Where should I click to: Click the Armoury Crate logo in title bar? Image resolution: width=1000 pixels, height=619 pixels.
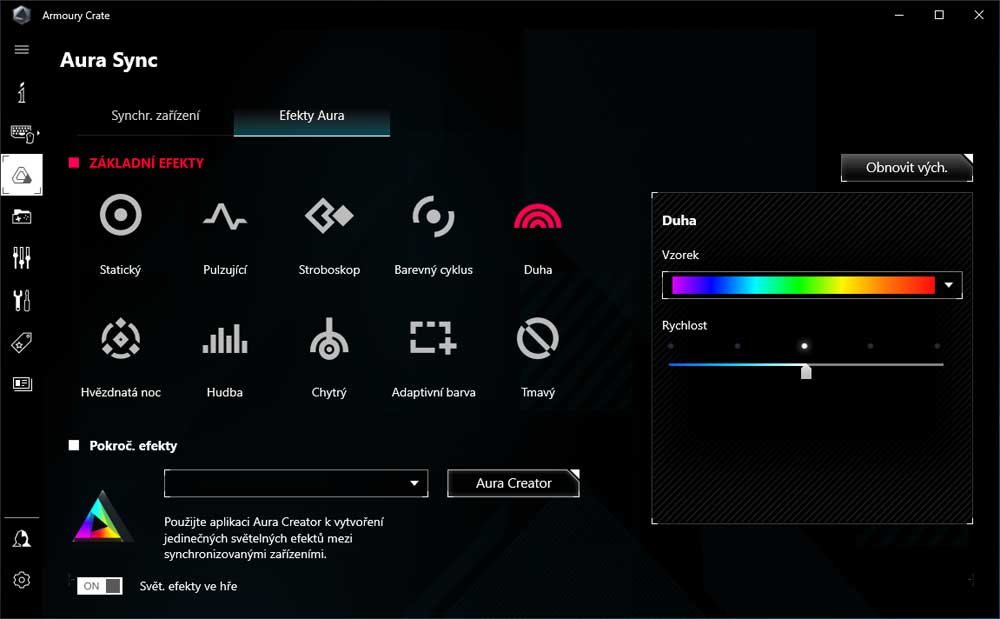[22, 15]
